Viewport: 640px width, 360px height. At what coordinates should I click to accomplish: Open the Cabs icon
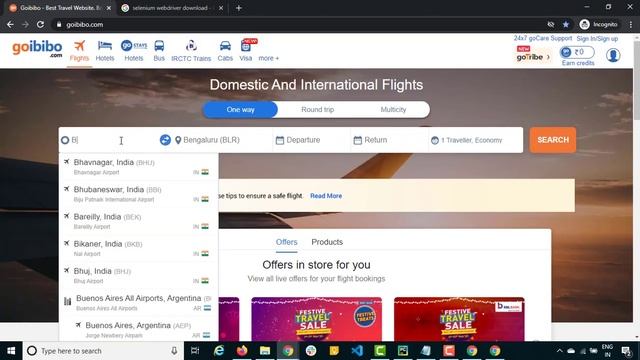pyautogui.click(x=225, y=51)
